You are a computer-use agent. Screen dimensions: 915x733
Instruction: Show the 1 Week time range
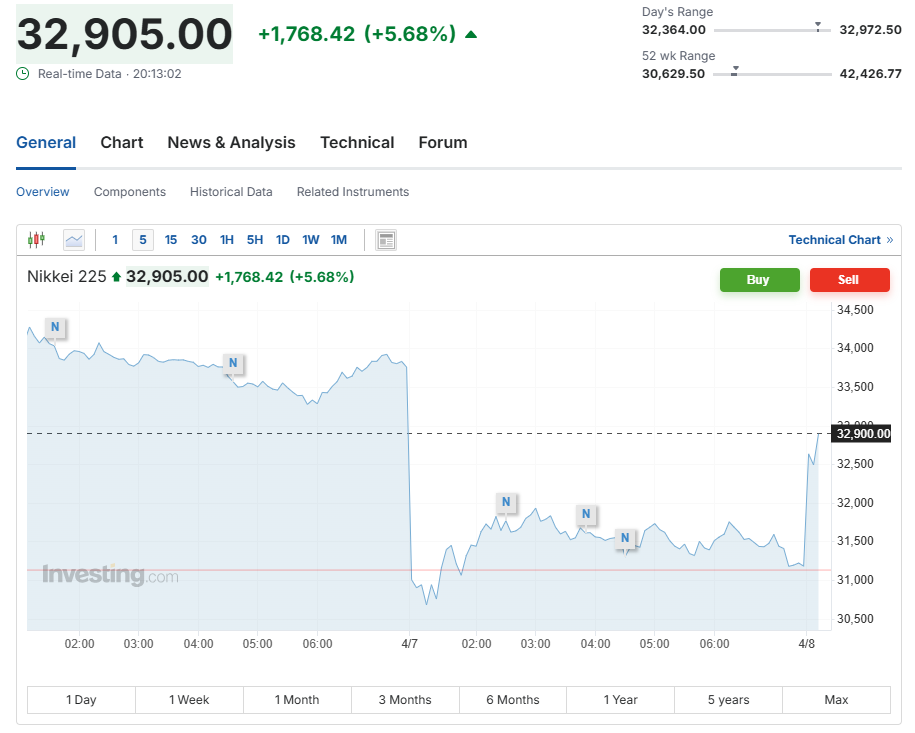pyautogui.click(x=189, y=700)
